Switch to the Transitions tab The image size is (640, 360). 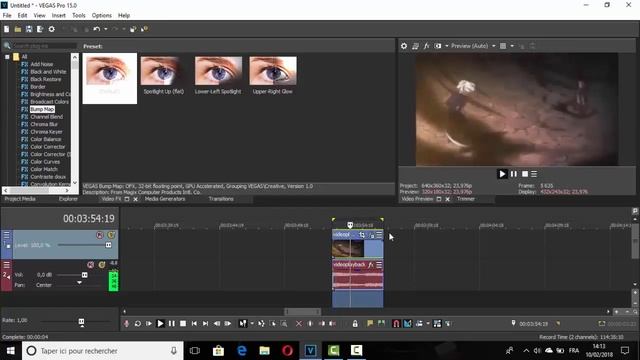(221, 199)
